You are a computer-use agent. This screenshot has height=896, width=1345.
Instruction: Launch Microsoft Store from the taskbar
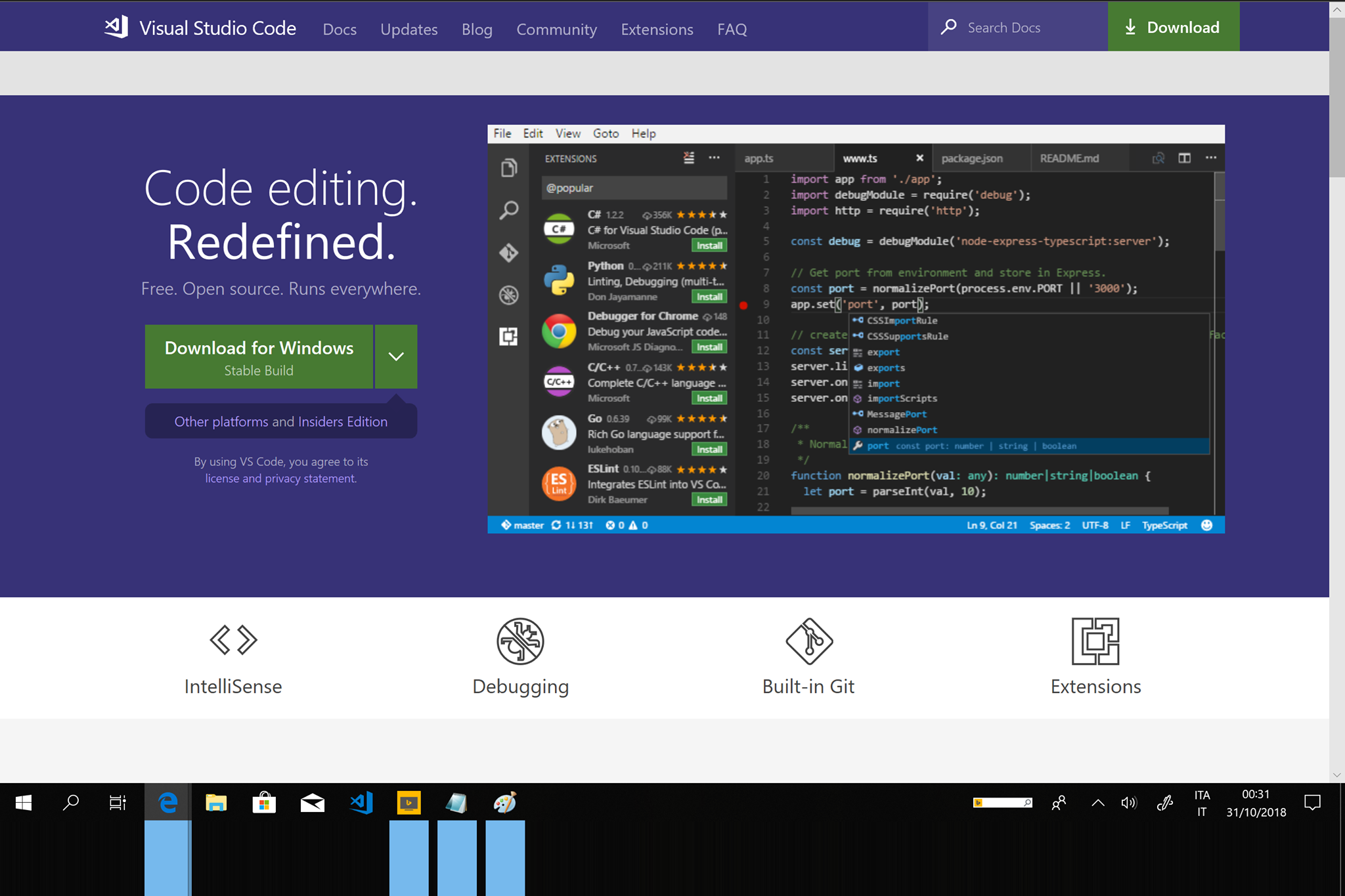click(x=264, y=802)
